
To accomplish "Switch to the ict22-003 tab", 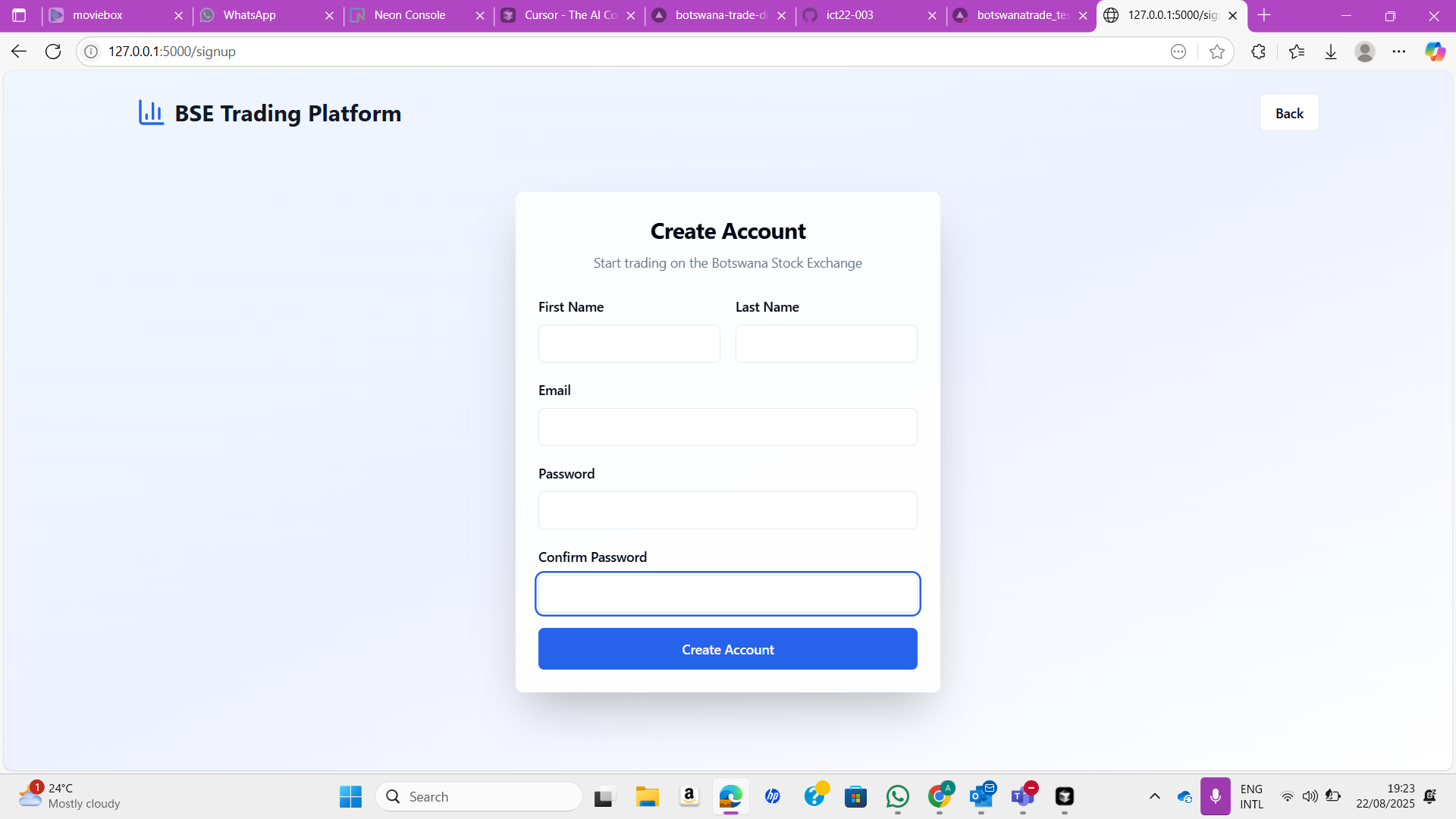I will pos(849,15).
